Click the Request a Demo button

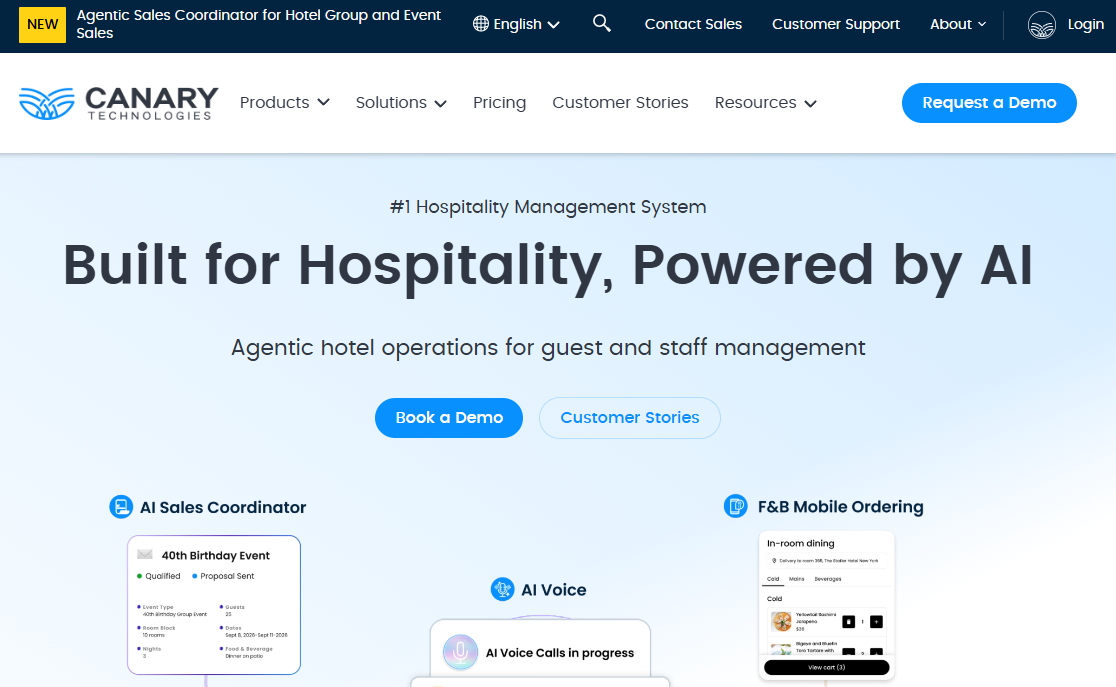pyautogui.click(x=989, y=103)
